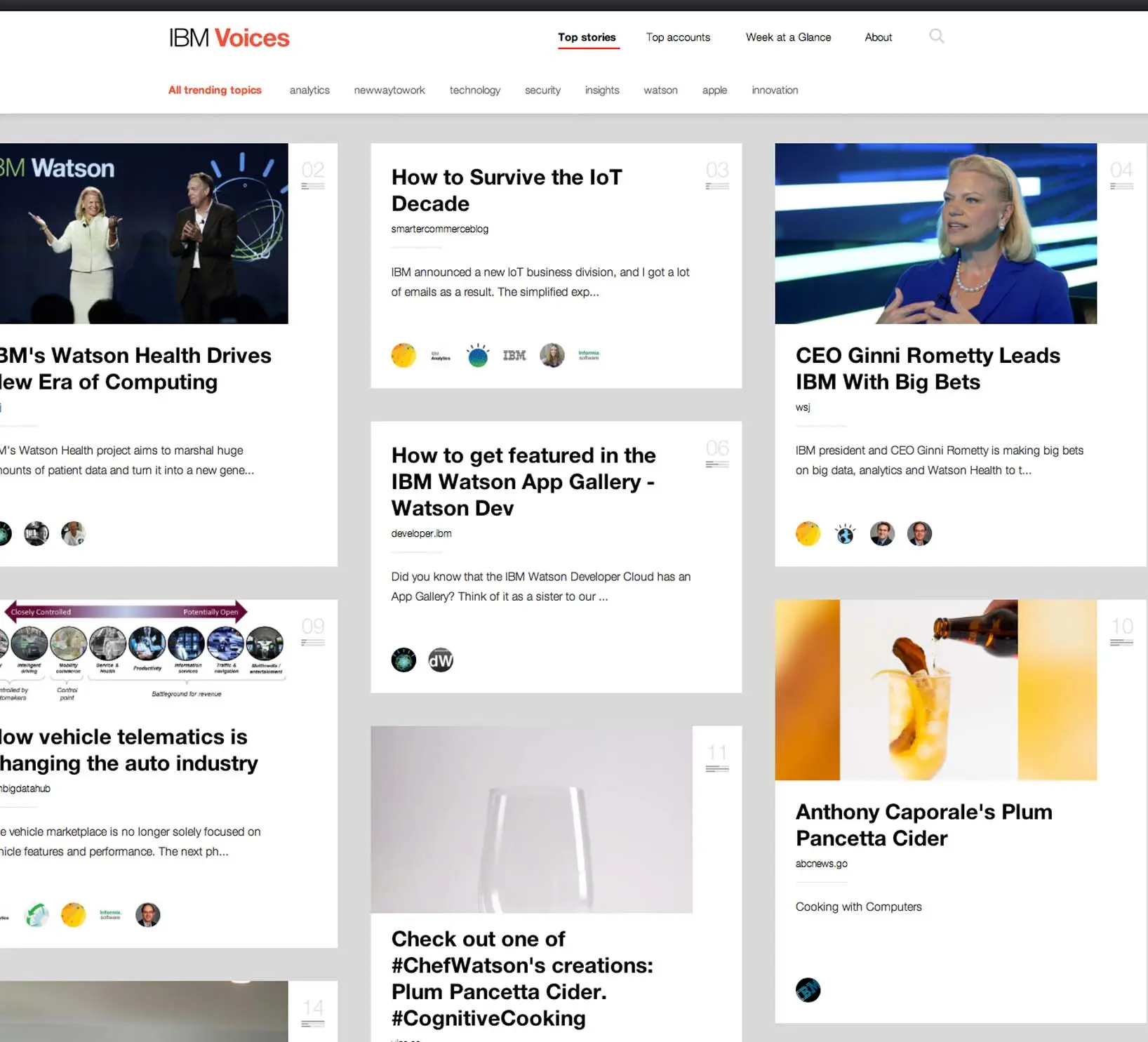Open Week at a Glance tab
This screenshot has height=1042, width=1148.
coord(788,37)
